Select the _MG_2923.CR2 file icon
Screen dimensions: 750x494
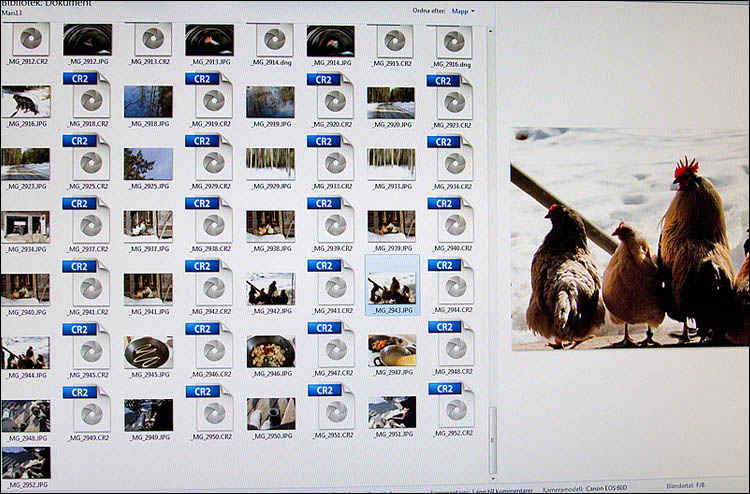450,97
